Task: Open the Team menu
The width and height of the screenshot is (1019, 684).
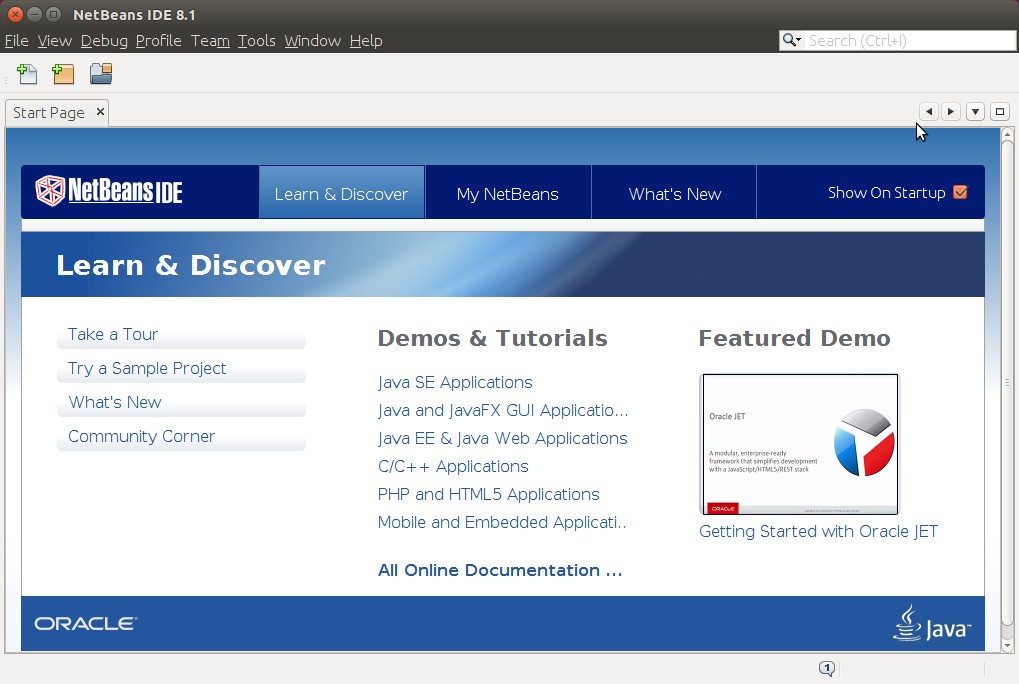Action: (x=210, y=41)
